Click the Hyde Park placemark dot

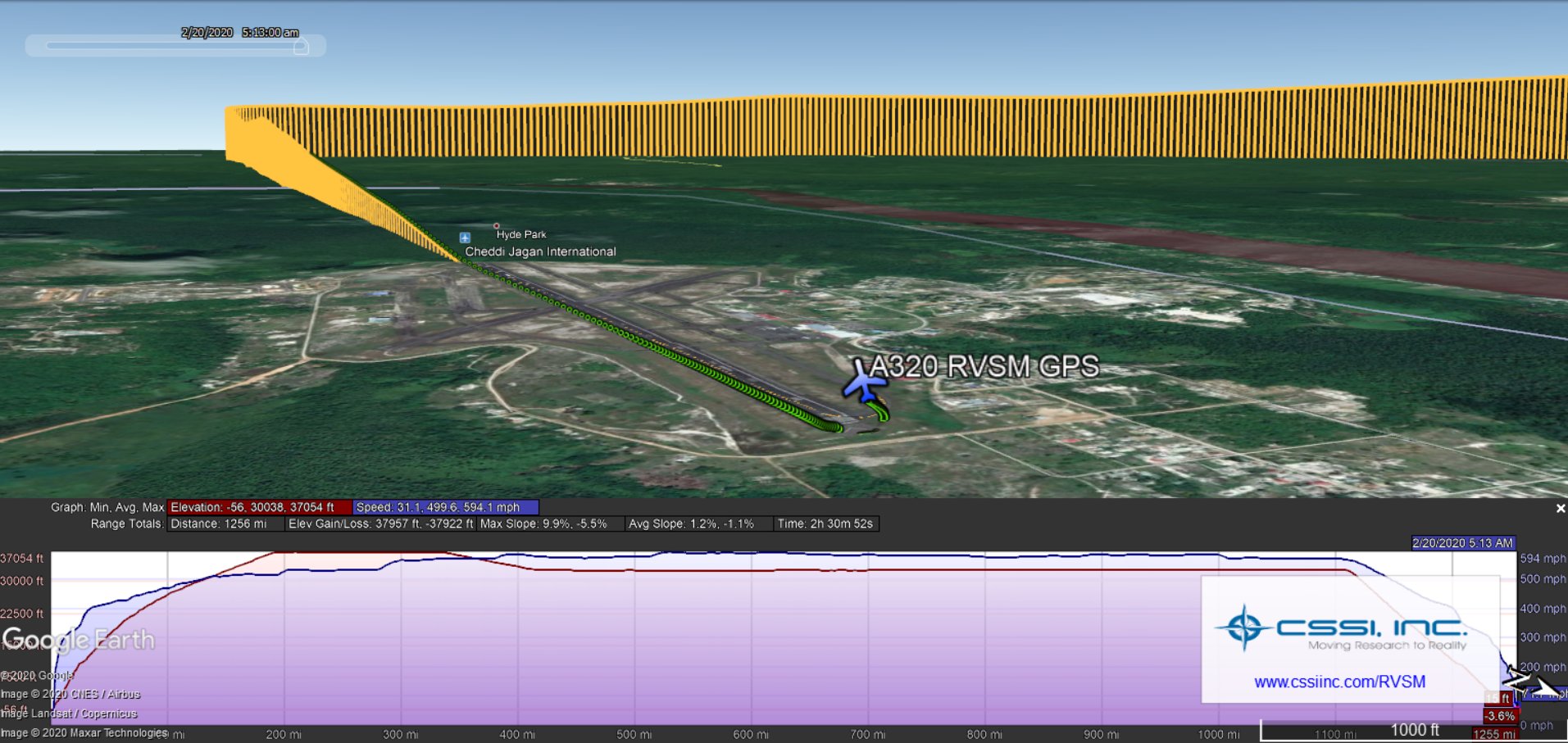click(496, 225)
